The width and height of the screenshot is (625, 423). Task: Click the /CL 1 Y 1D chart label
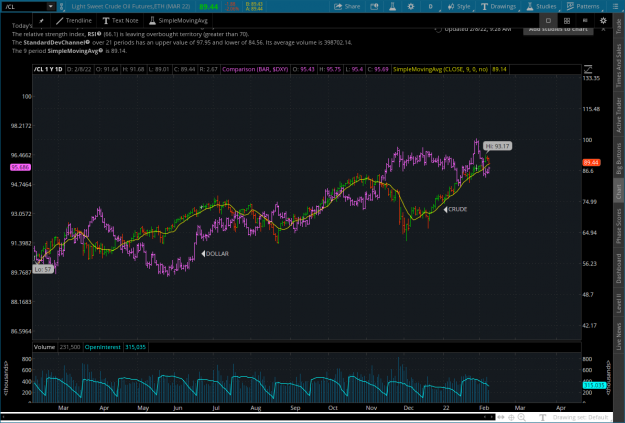pos(48,69)
